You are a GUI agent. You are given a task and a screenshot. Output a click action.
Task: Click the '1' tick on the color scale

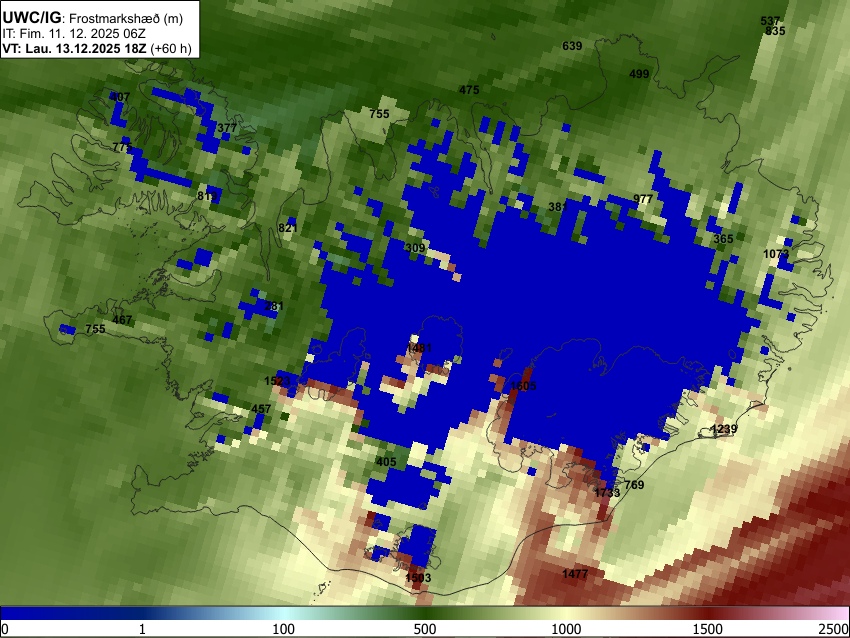[142, 629]
